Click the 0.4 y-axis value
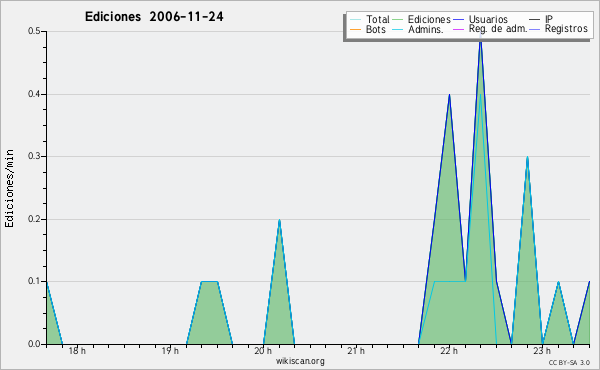Viewport: 600px width, 370px height. (x=34, y=94)
